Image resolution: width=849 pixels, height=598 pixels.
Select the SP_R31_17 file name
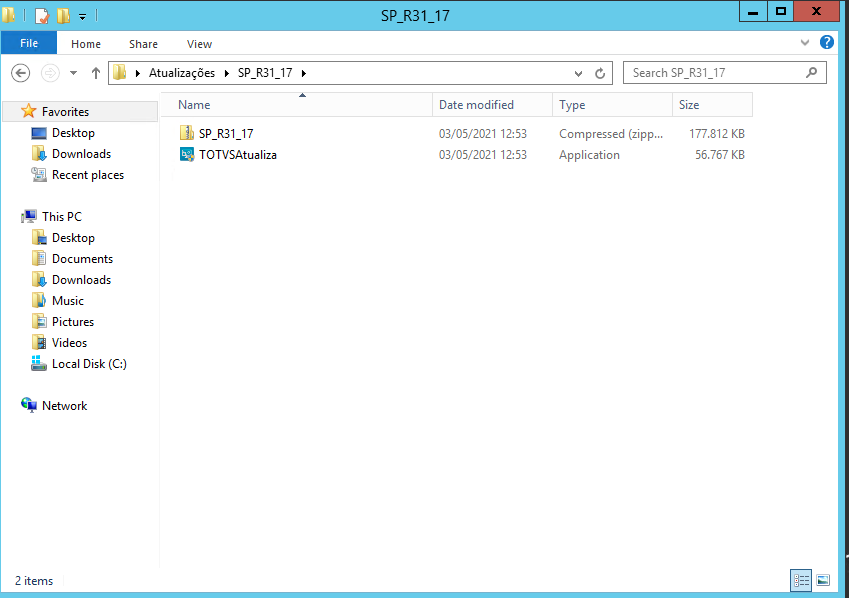226,133
